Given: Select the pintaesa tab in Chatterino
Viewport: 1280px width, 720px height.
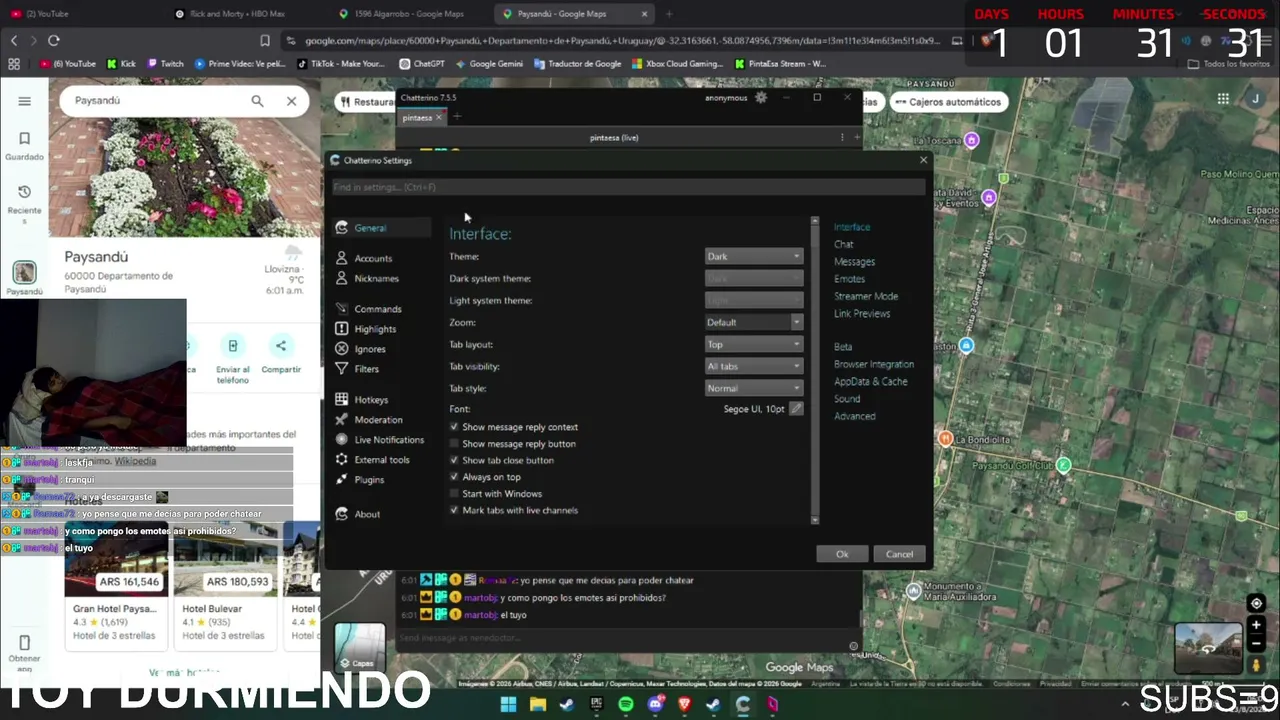Looking at the screenshot, I should (x=417, y=118).
